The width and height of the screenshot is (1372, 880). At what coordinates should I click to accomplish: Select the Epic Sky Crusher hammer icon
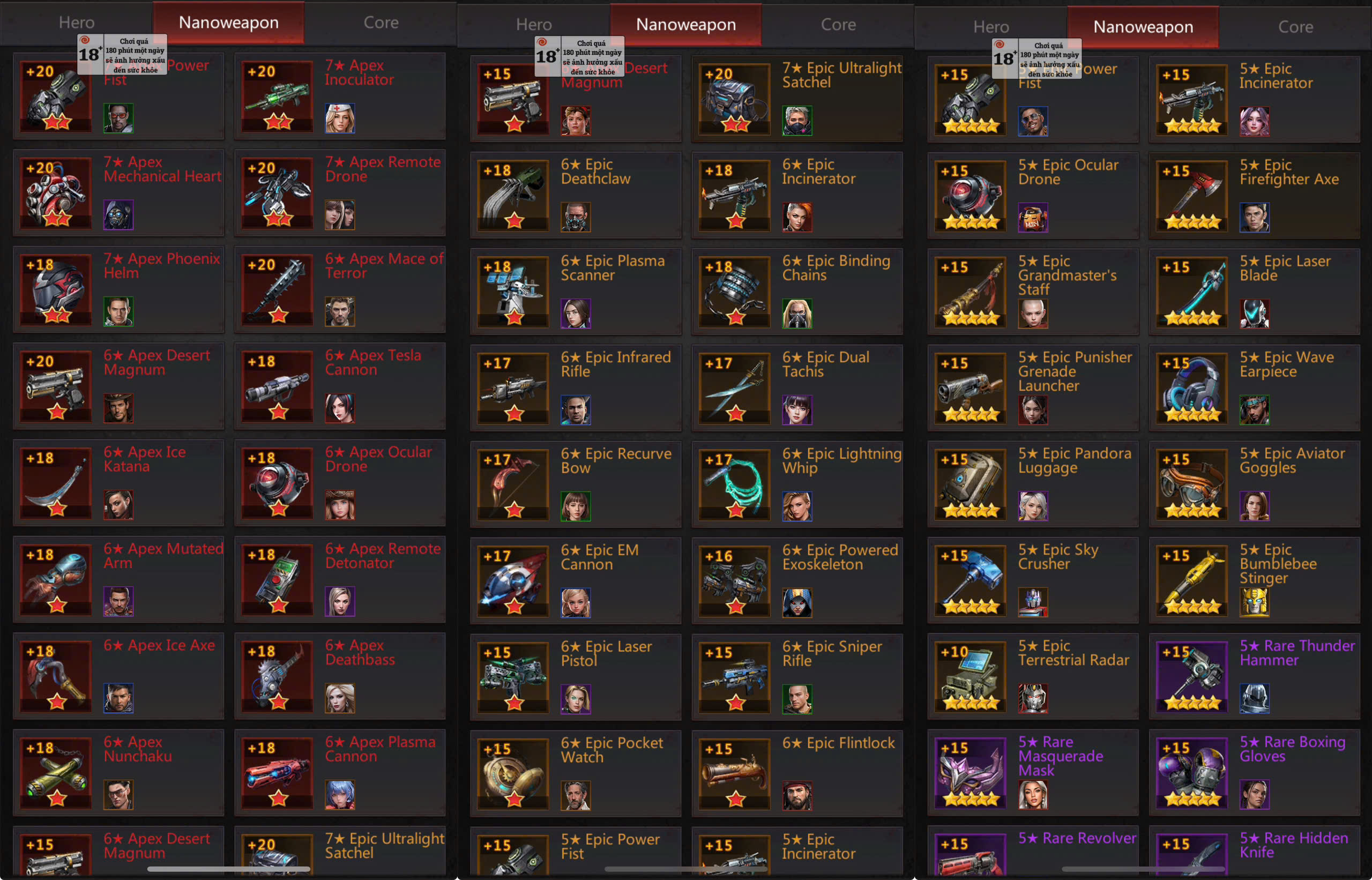tap(970, 580)
